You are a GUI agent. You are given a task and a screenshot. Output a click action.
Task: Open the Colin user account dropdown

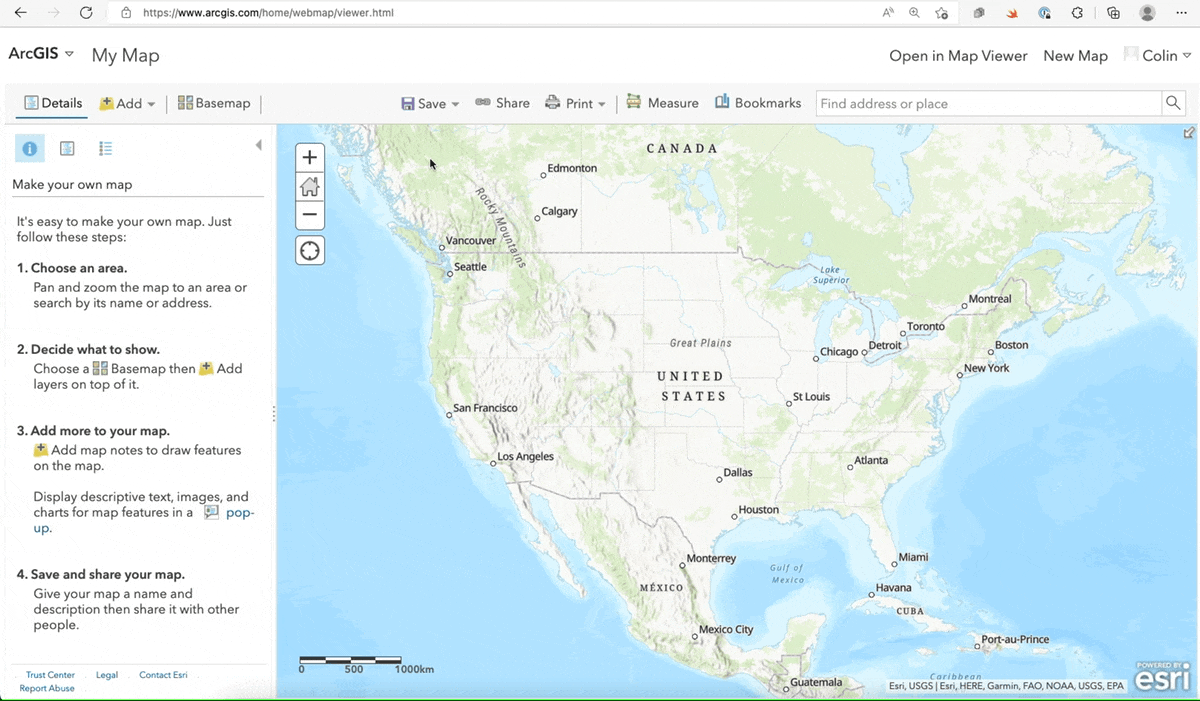[x=1158, y=56]
